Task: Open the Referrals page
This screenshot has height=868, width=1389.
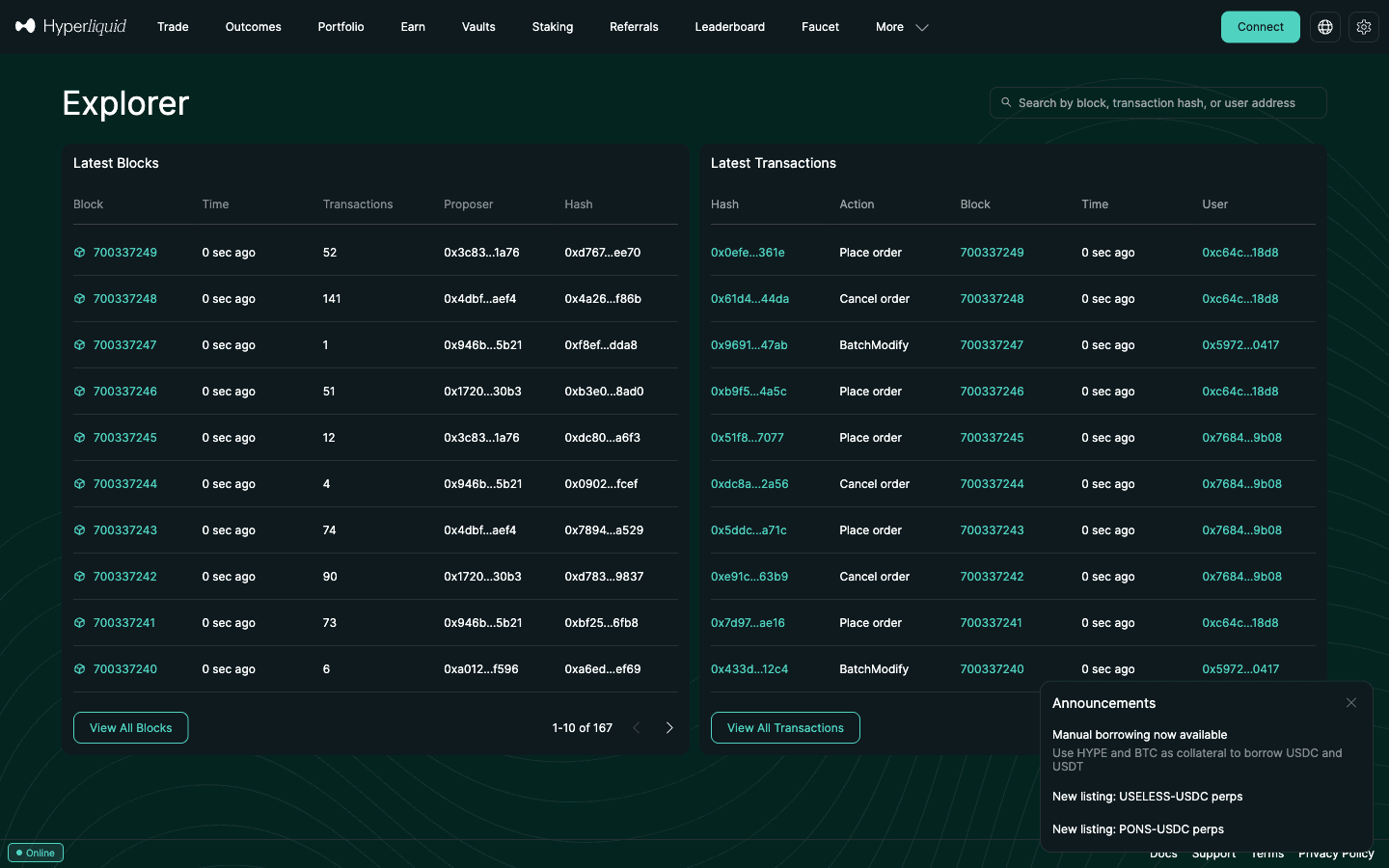Action: click(x=634, y=27)
